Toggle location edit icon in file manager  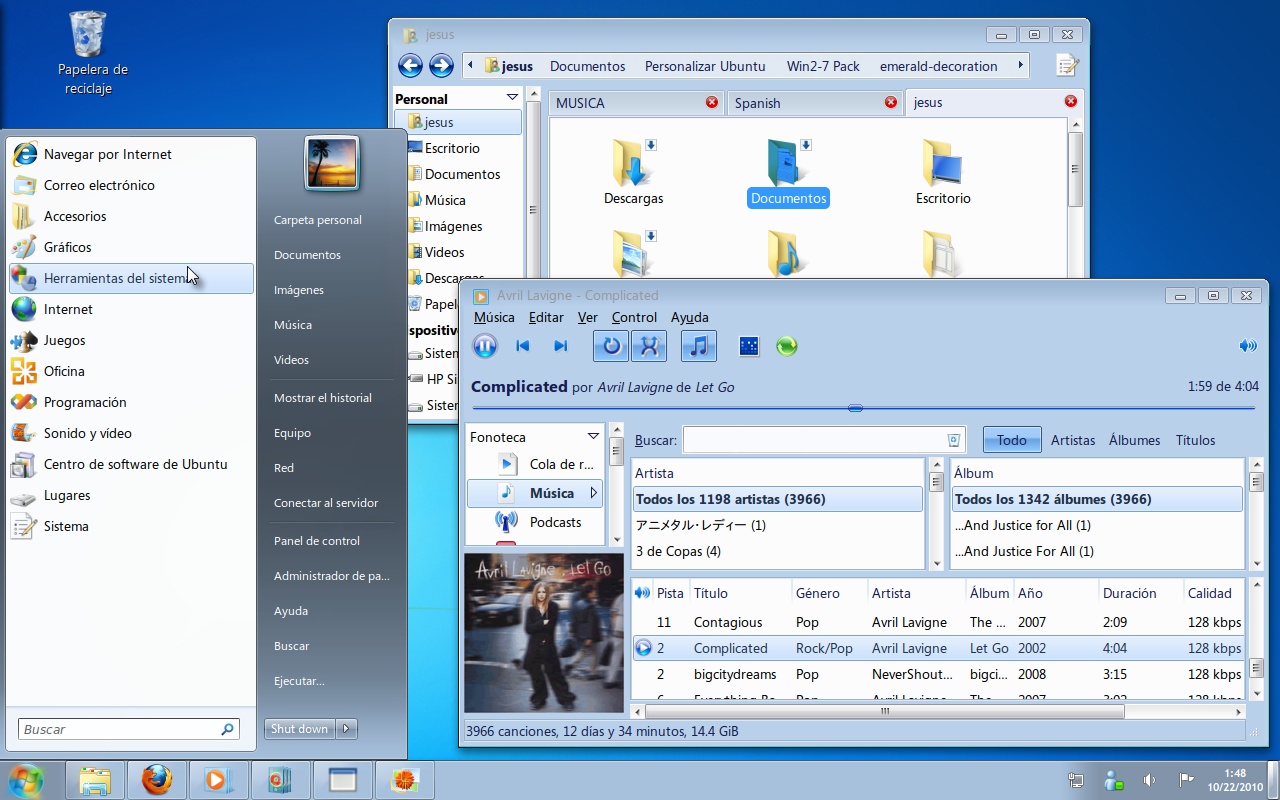[x=1067, y=66]
